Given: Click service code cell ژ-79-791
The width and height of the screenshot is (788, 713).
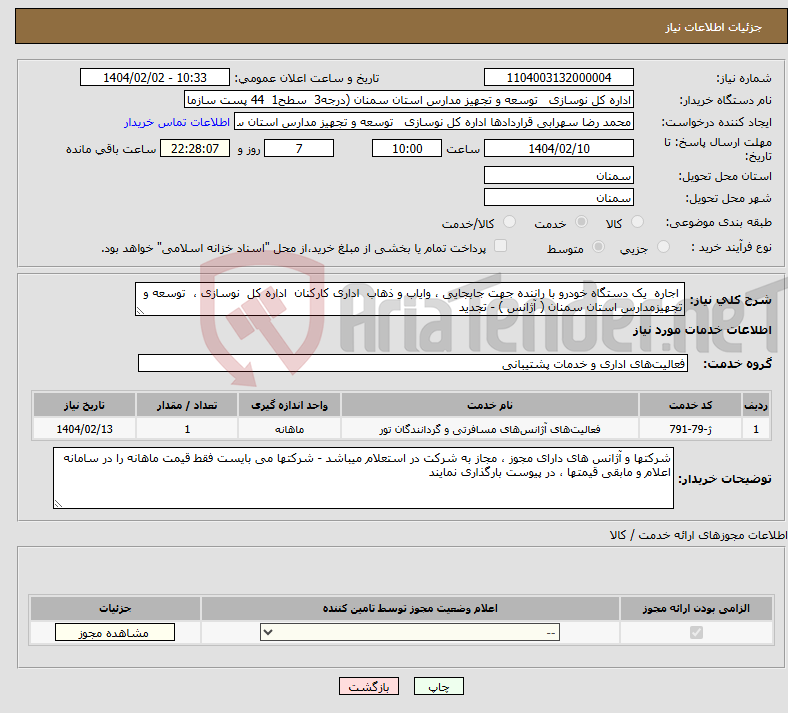Looking at the screenshot, I should (691, 429).
